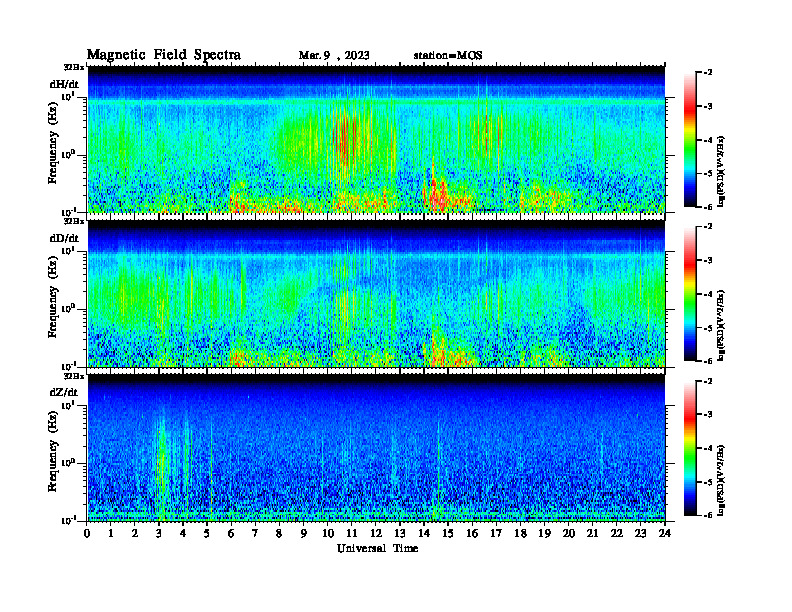792x612 pixels.
Task: Click the "-6" value on dH/dt color scale
Action: [708, 207]
